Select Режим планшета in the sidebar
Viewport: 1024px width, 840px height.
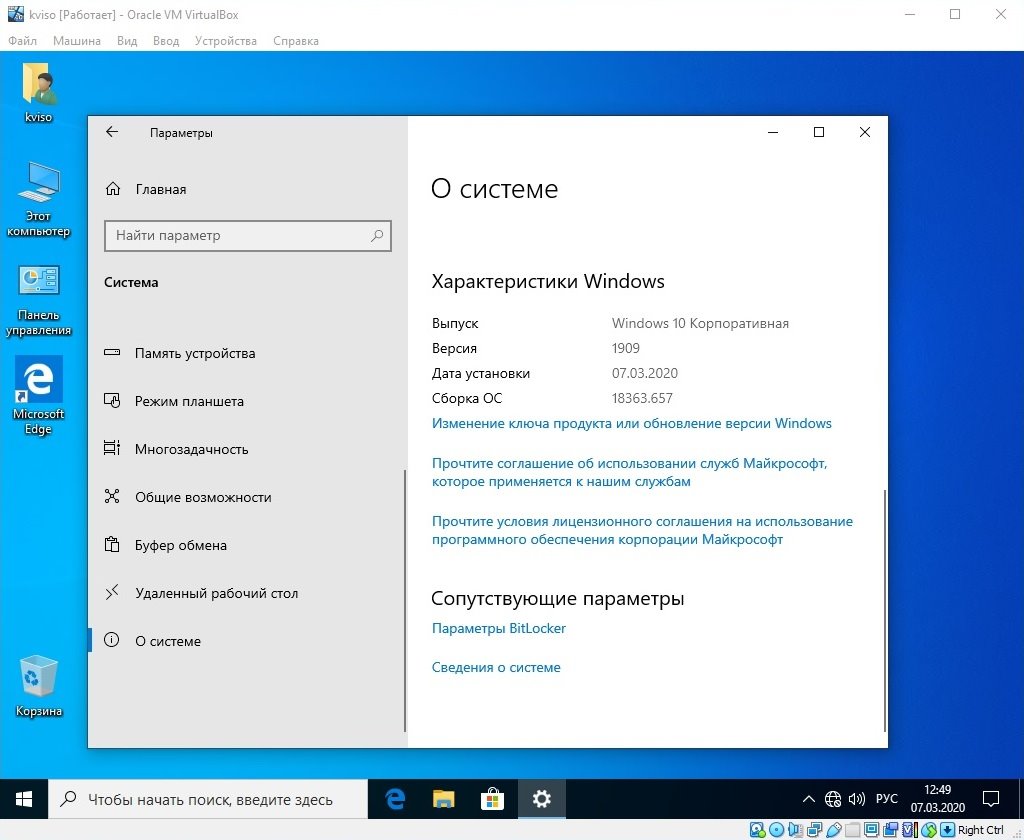coord(246,401)
